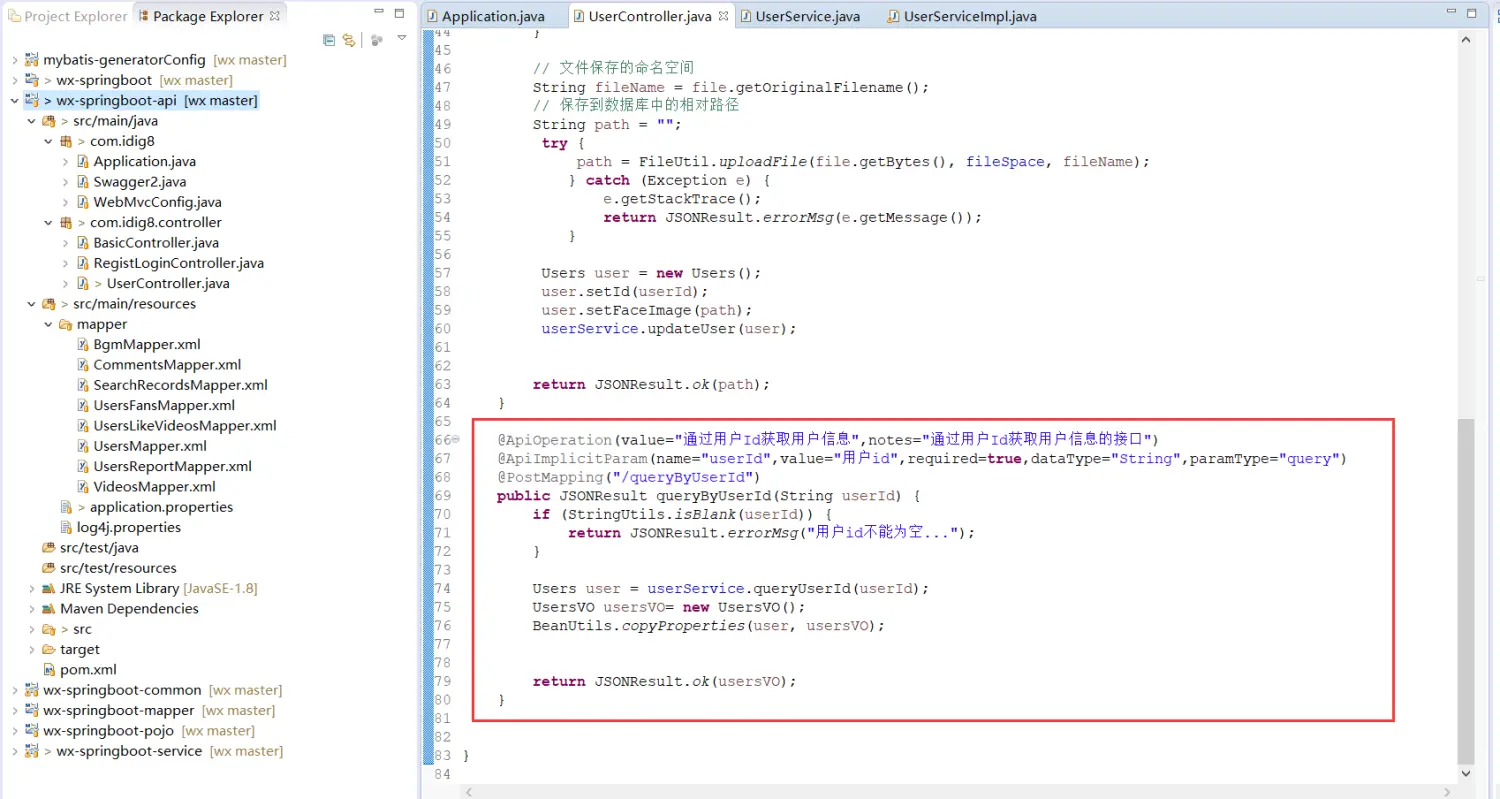Switch to the UserService.java editor tab

pyautogui.click(x=807, y=16)
